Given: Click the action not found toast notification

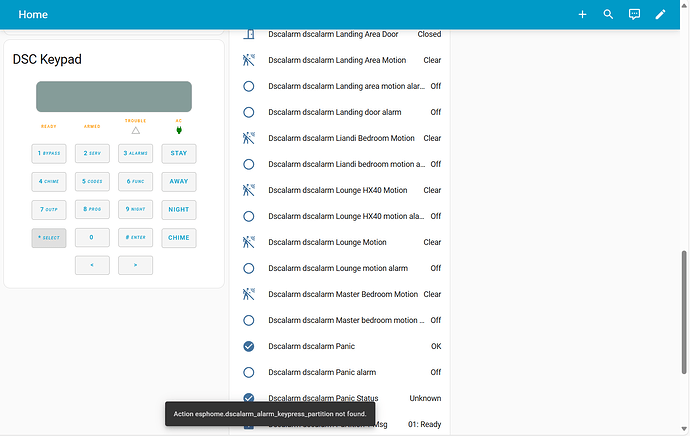Looking at the screenshot, I should tap(270, 414).
